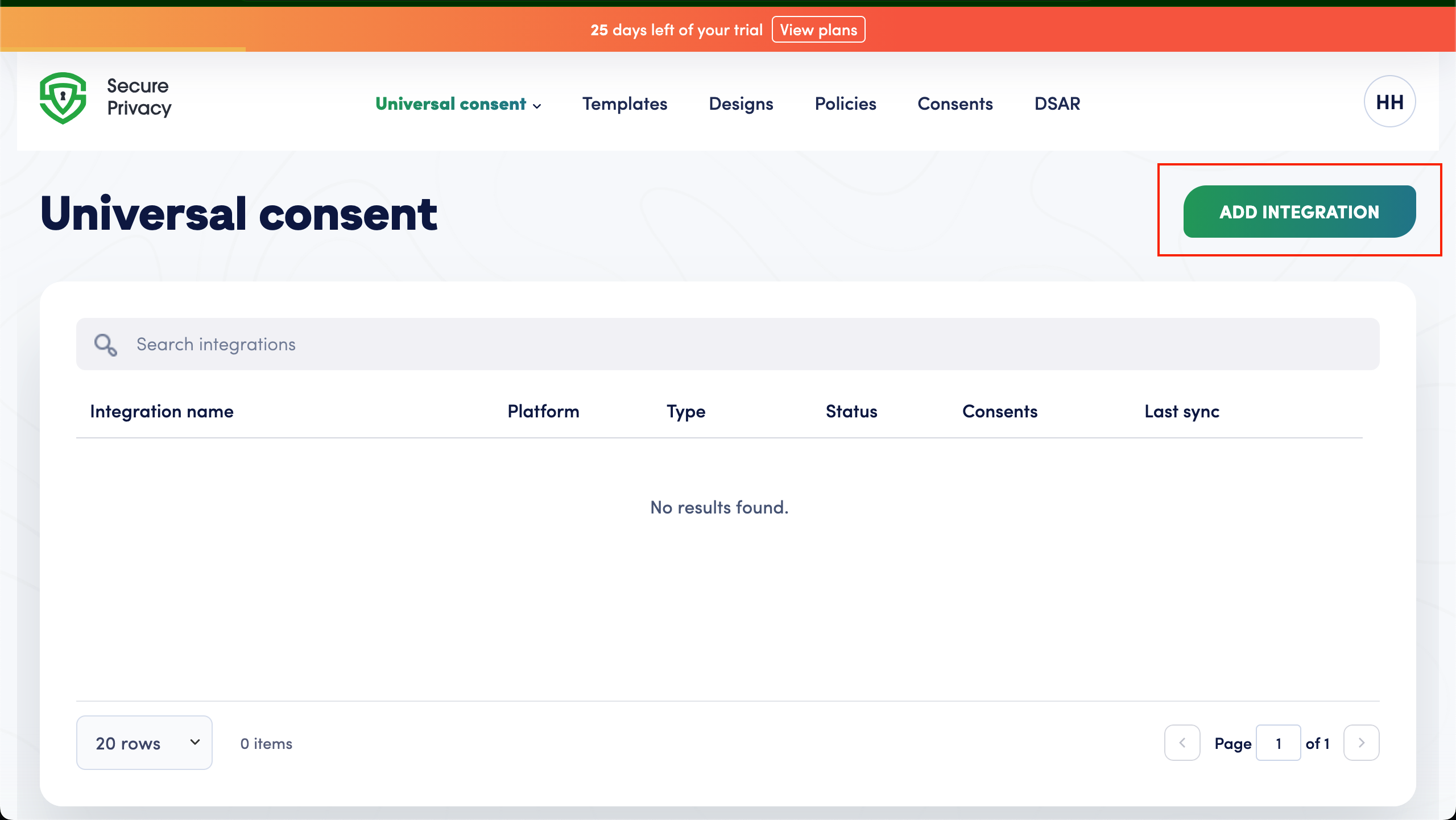Viewport: 1456px width, 820px height.
Task: Click the No results found message
Action: click(x=719, y=507)
